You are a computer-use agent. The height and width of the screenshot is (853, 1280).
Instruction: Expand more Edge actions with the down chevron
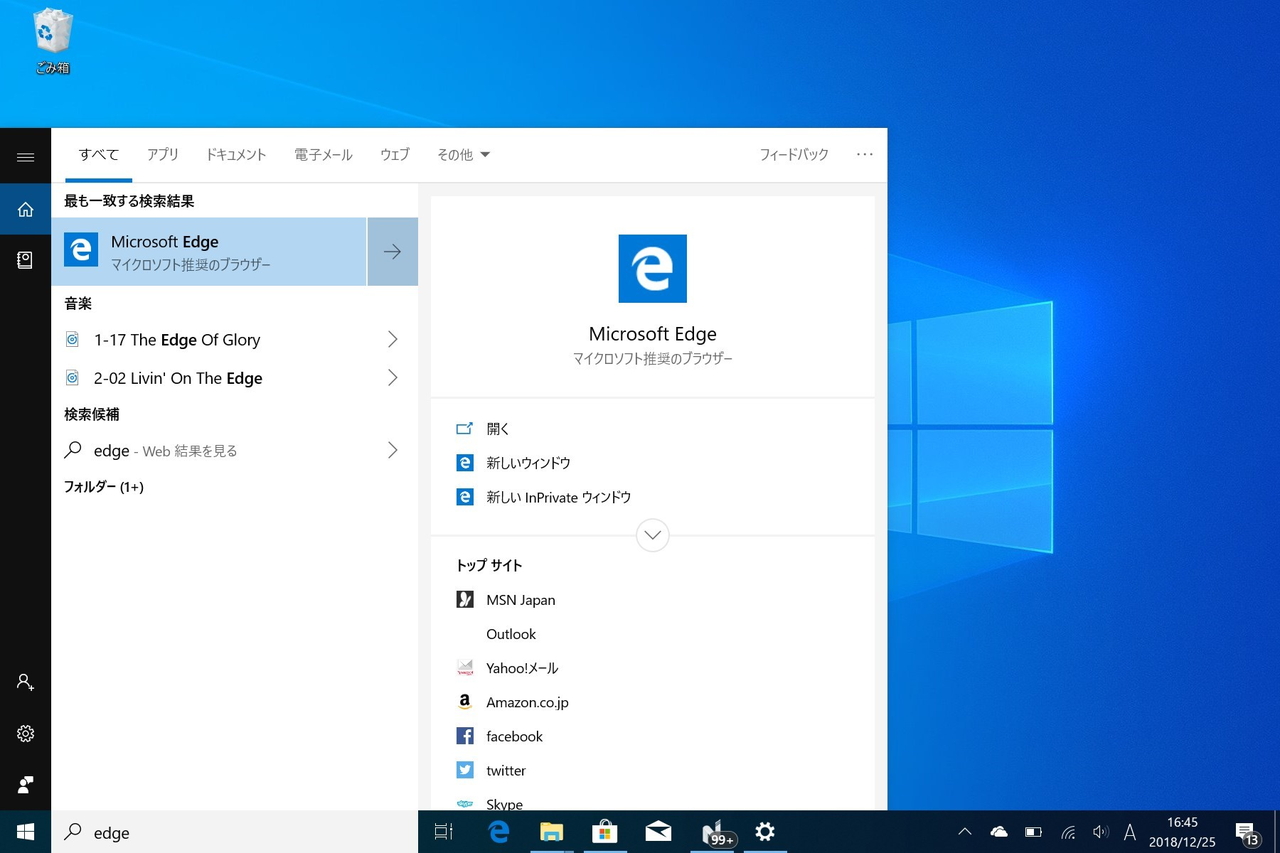tap(653, 535)
